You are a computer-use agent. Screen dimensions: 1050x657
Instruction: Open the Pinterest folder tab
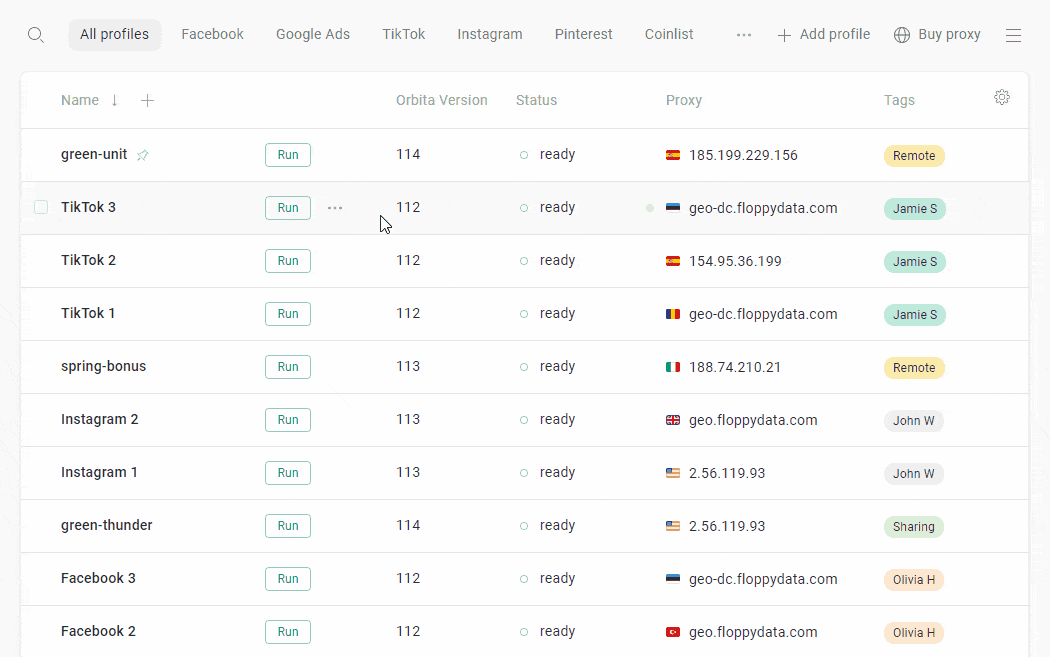[x=583, y=35]
